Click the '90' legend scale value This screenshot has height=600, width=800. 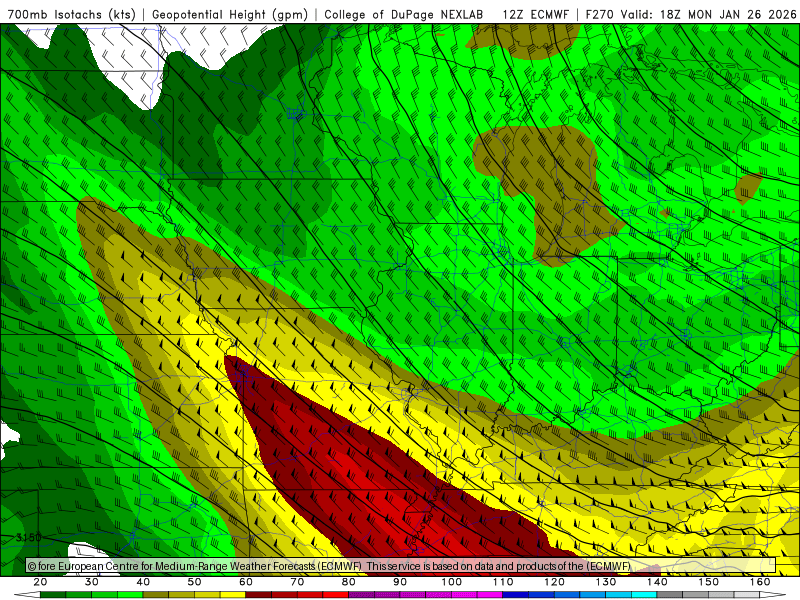point(401,582)
